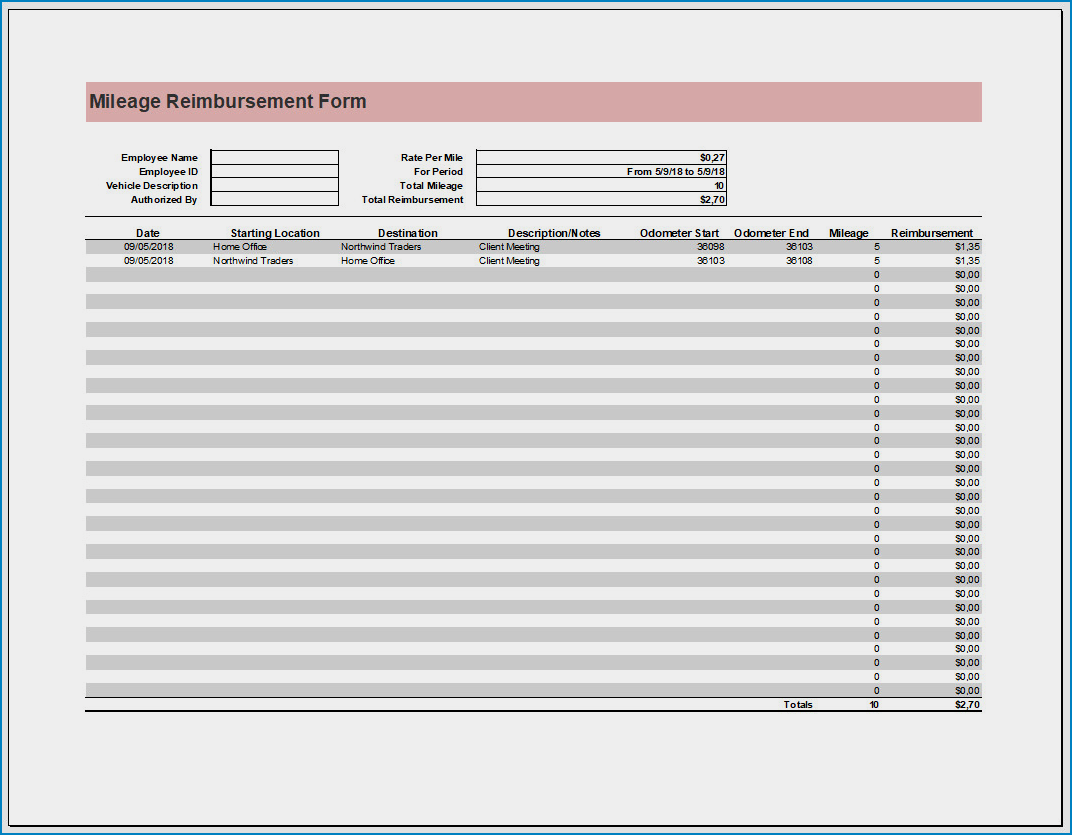The height and width of the screenshot is (835, 1072).
Task: Click the Mileage Reimbursement Form title banner
Action: point(227,101)
